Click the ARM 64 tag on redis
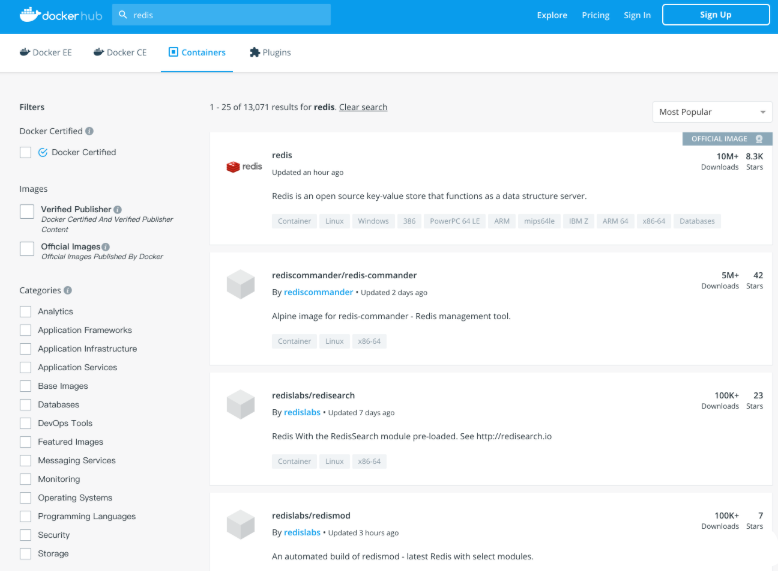 615,221
